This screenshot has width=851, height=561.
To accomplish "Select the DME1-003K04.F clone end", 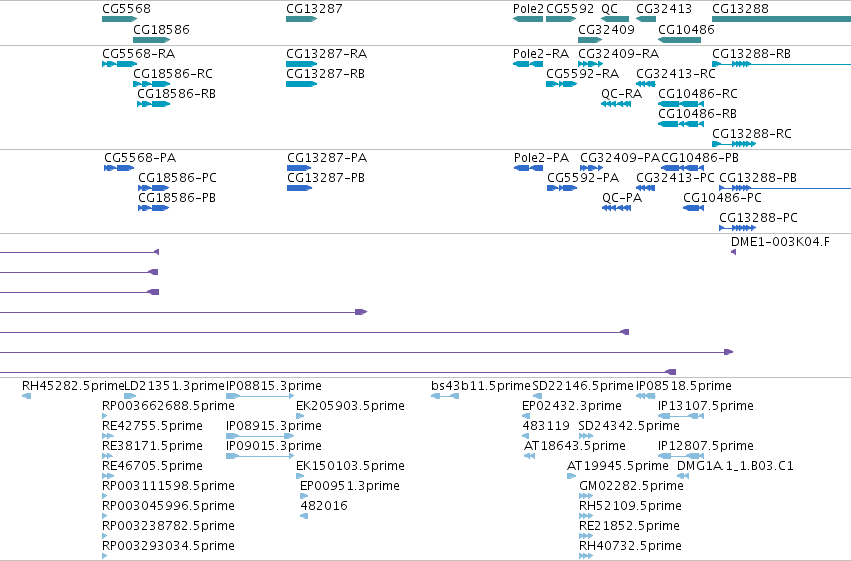I will click(x=780, y=242).
